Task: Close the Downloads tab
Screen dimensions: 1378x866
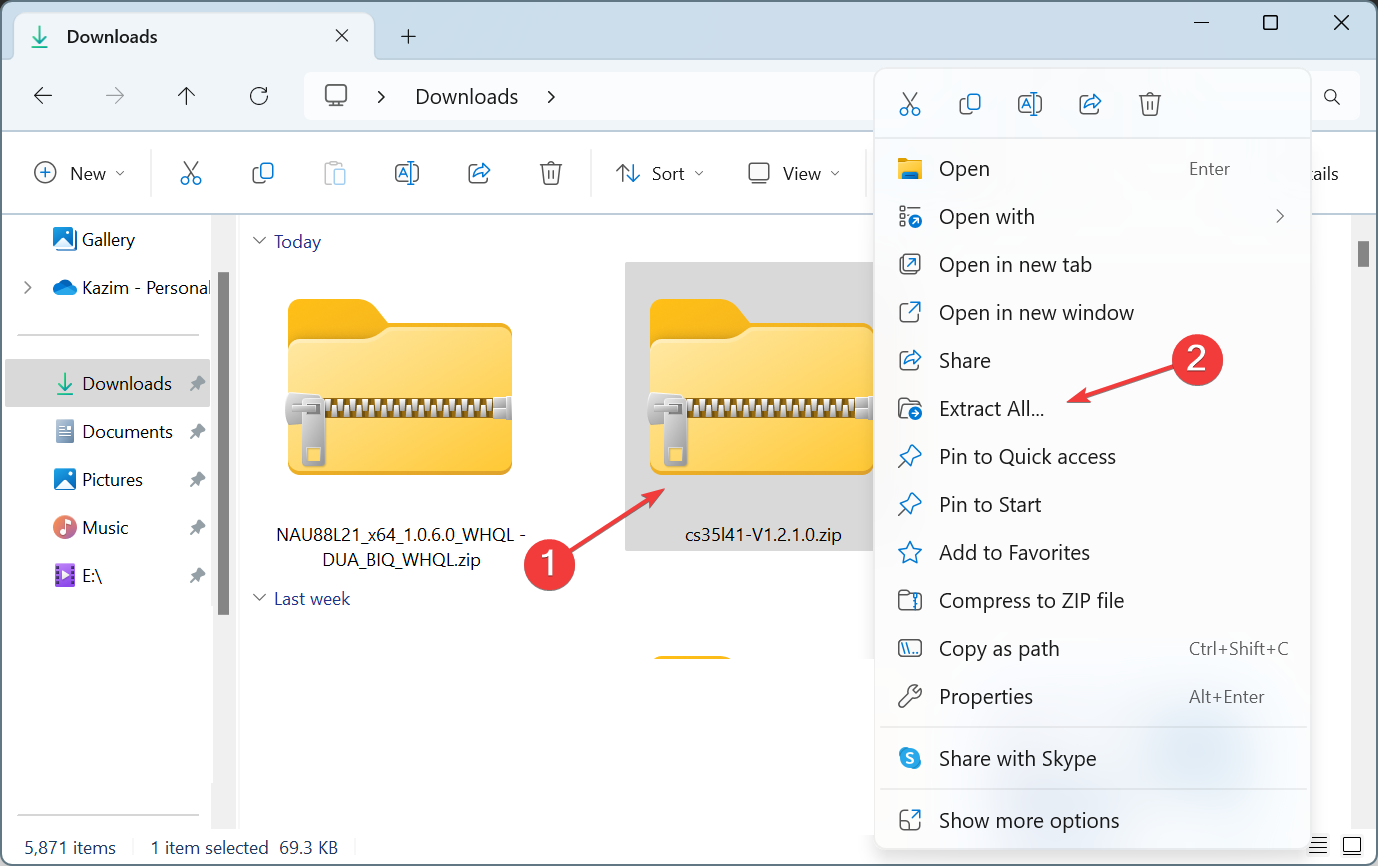Action: (x=341, y=36)
